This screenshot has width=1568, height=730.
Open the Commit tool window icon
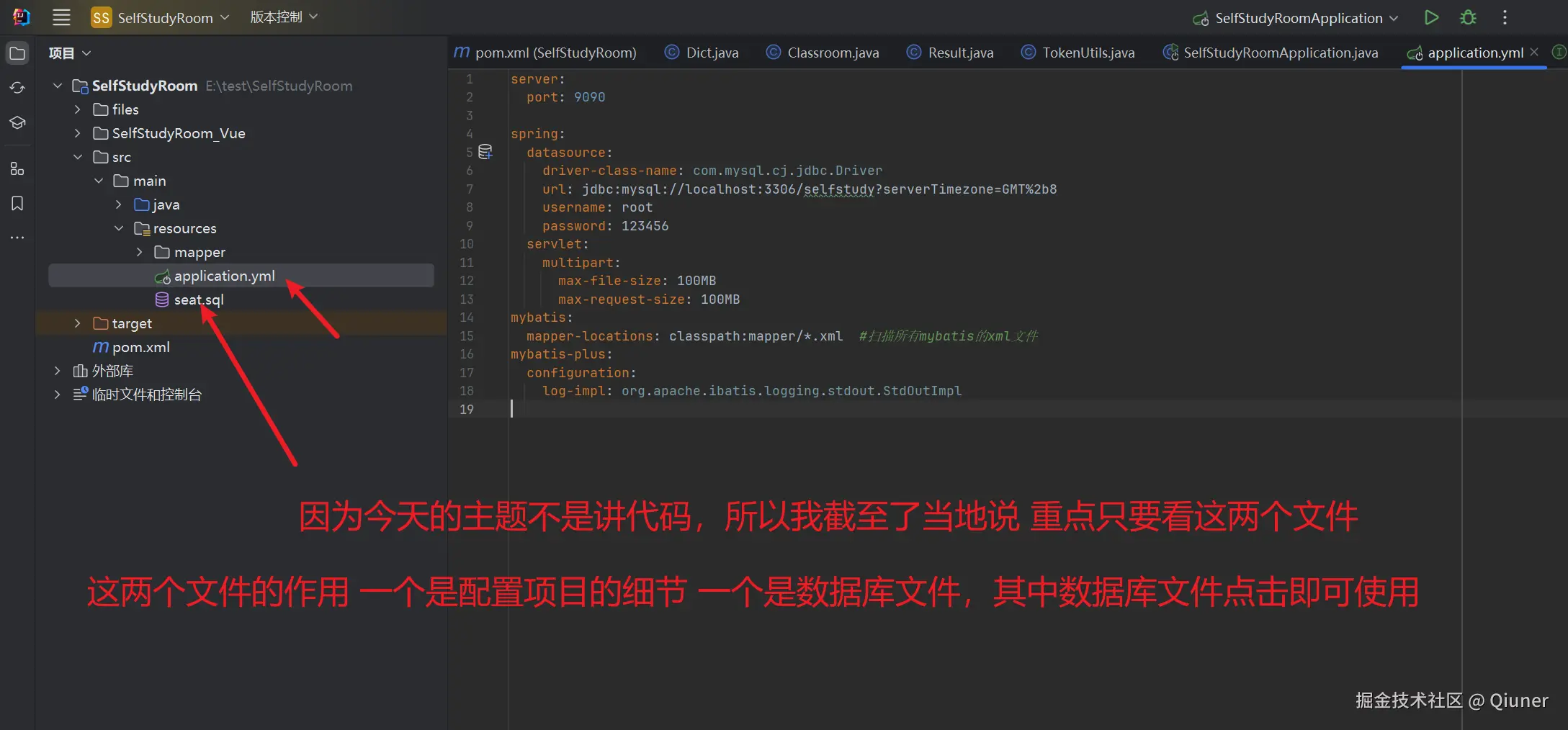click(x=17, y=88)
